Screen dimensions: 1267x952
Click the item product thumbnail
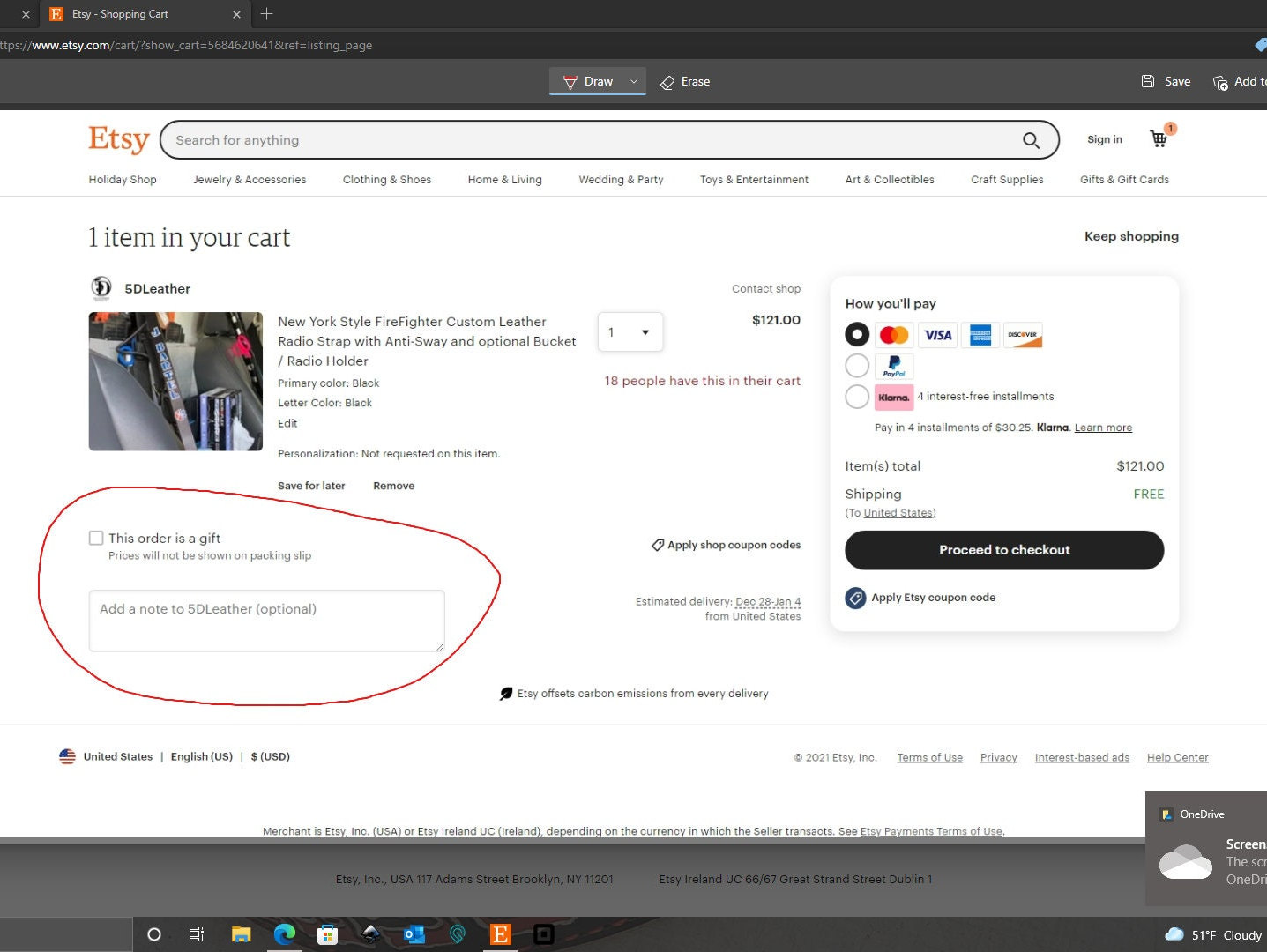pos(175,382)
